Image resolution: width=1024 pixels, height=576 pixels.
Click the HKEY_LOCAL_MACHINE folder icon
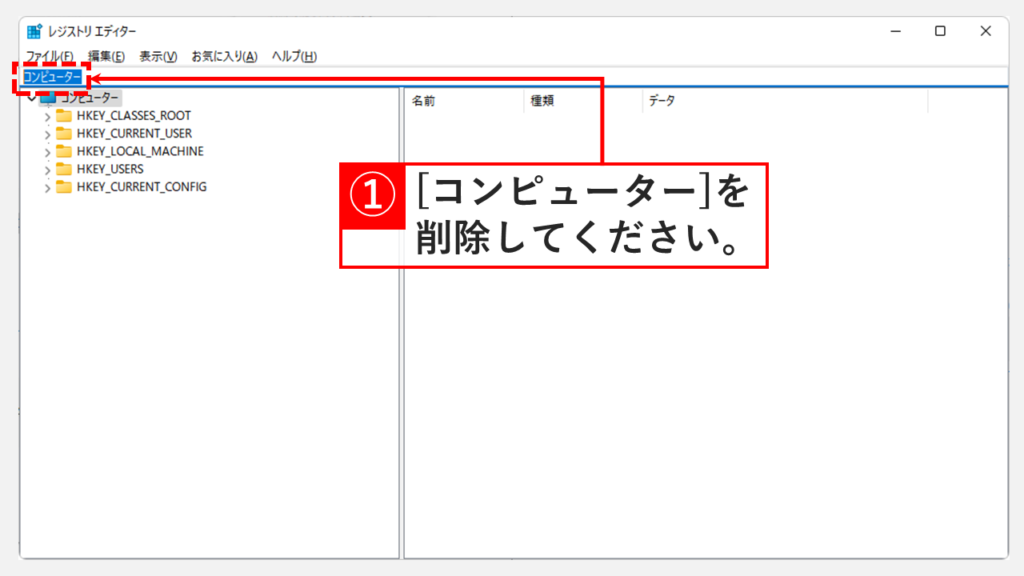tap(63, 151)
